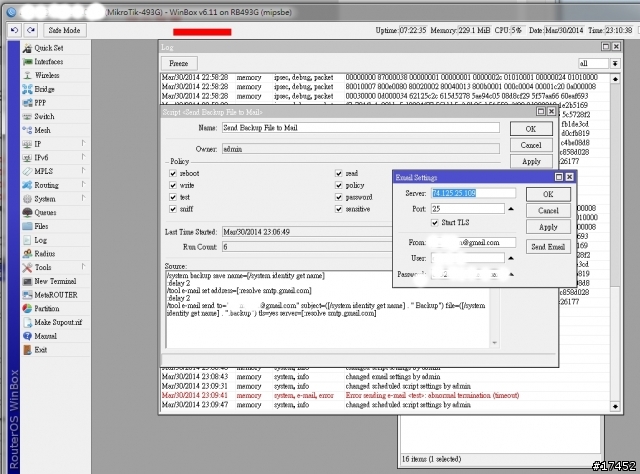Click the From email field
640x474 pixels.
coord(473,243)
